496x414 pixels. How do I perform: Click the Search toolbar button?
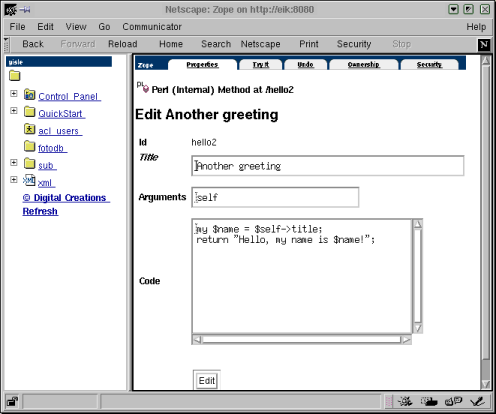[x=216, y=44]
